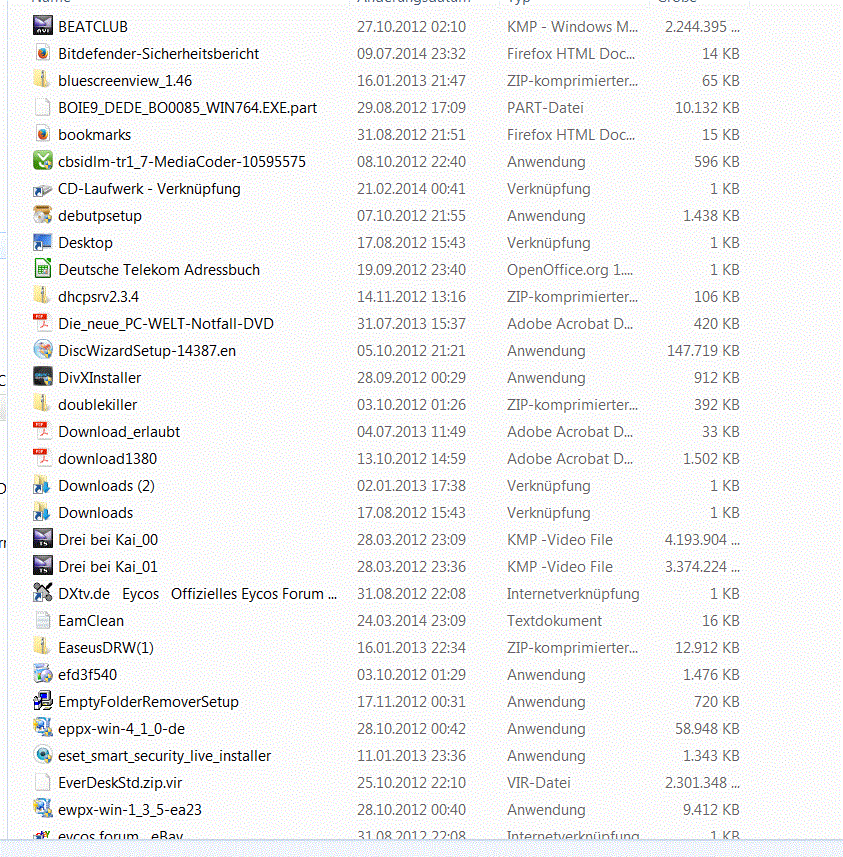The image size is (843, 857).
Task: Select the Bitdefender-Sicherheitsbericht Firefox icon
Action: (43, 53)
